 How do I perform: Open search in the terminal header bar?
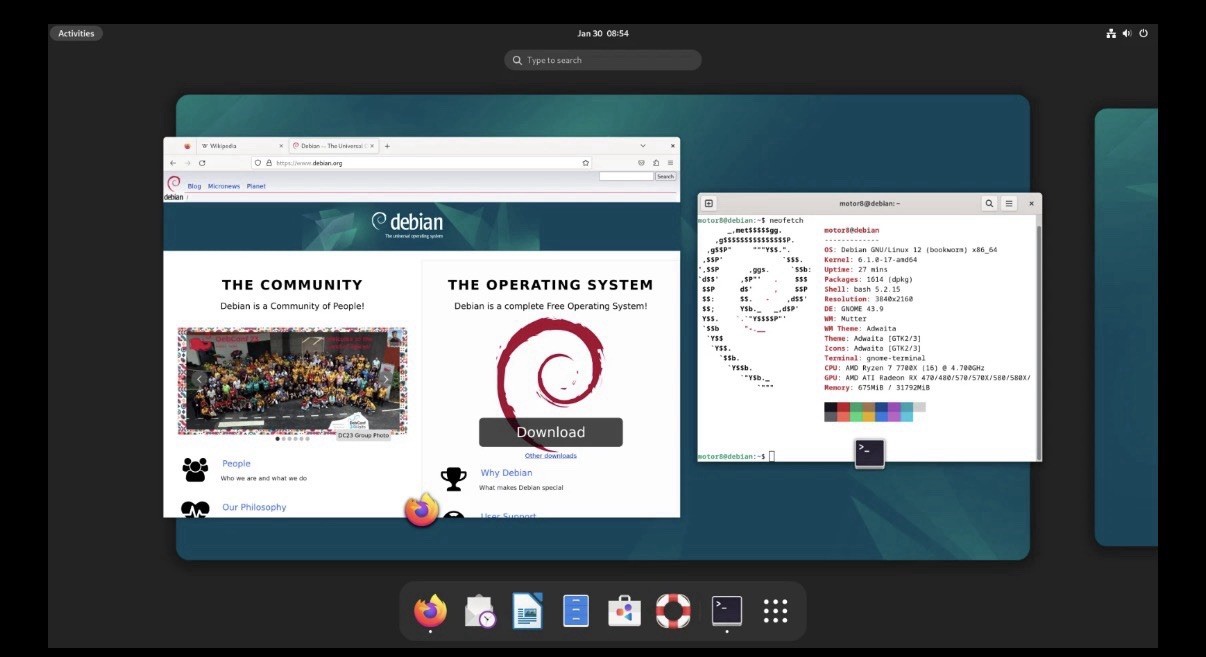pos(989,203)
